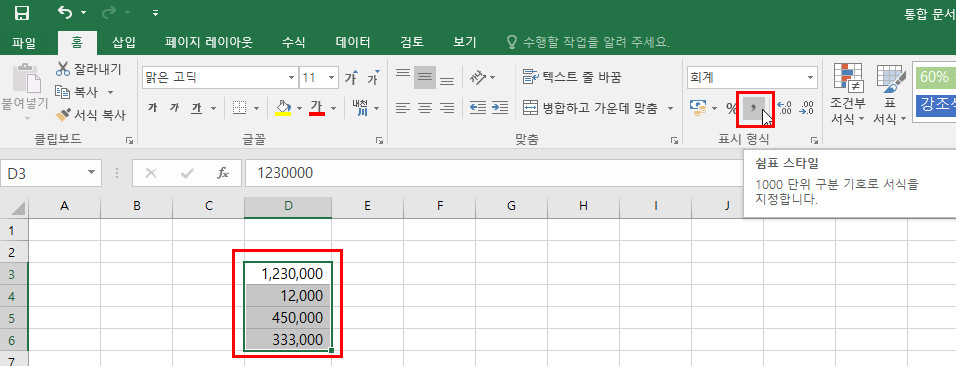Open the 데이터 ribbon tab
Viewport: 956px width, 366px height.
353,42
